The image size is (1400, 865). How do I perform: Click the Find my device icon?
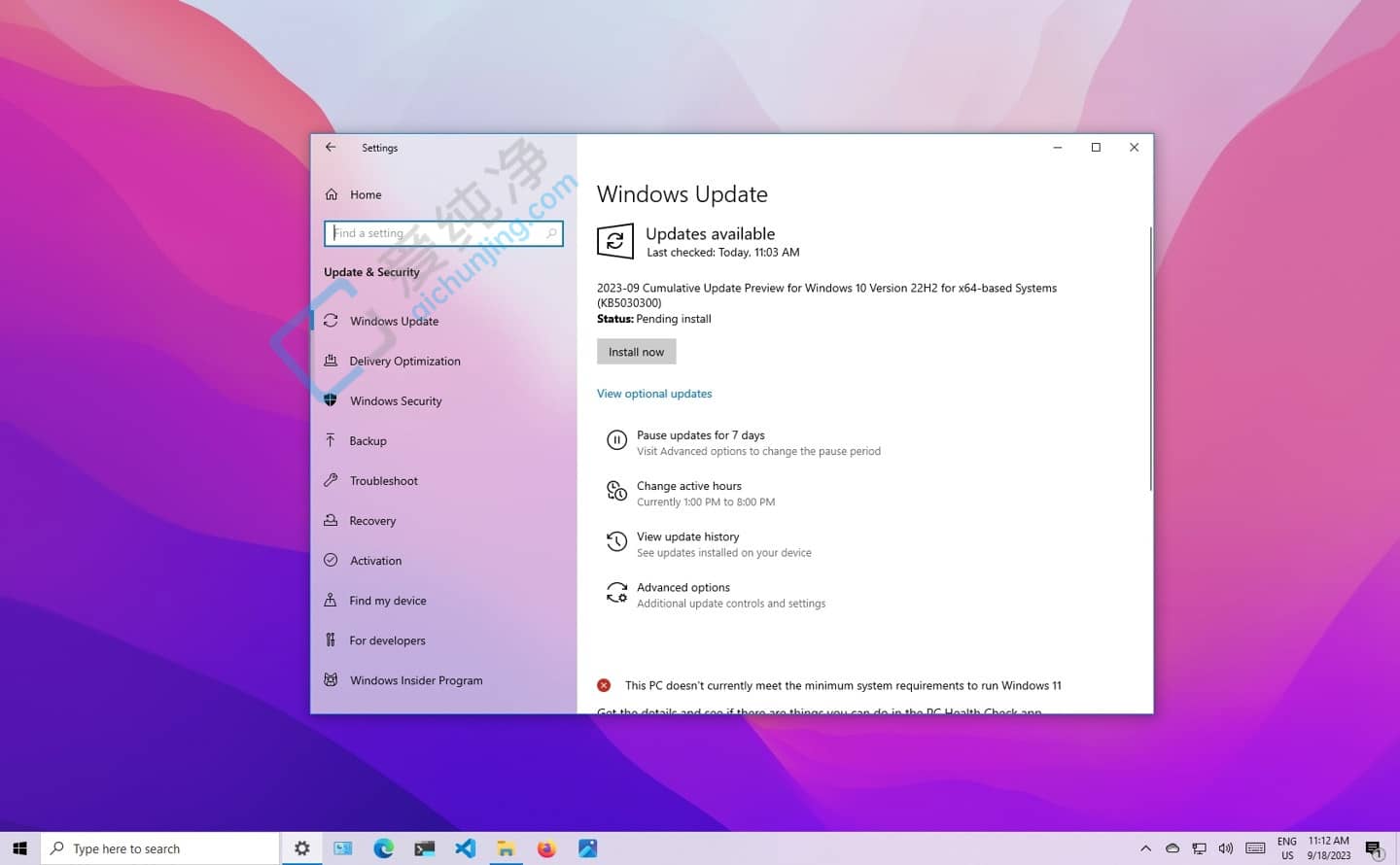(331, 600)
